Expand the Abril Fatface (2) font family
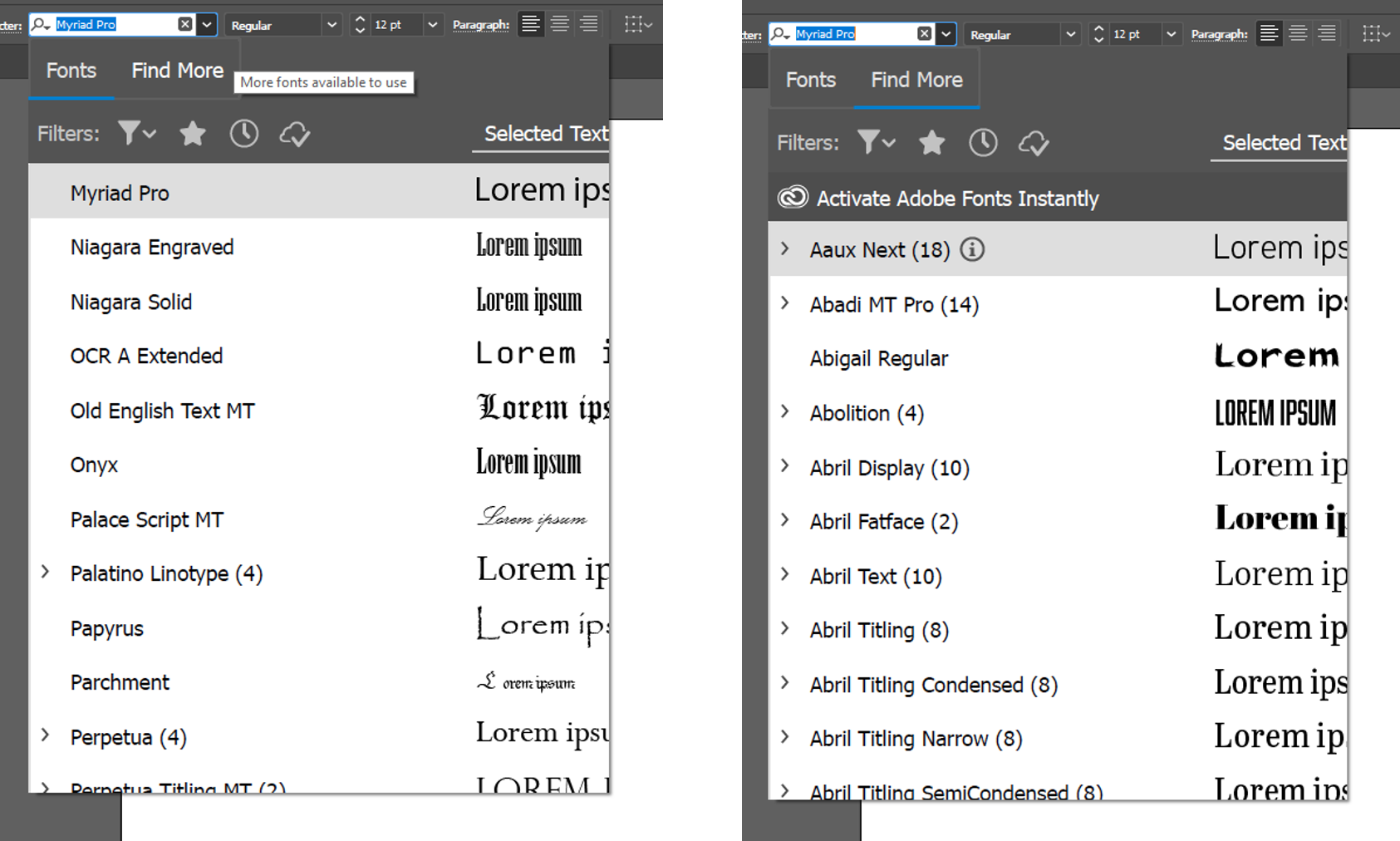The height and width of the screenshot is (841, 1400). pos(784,519)
